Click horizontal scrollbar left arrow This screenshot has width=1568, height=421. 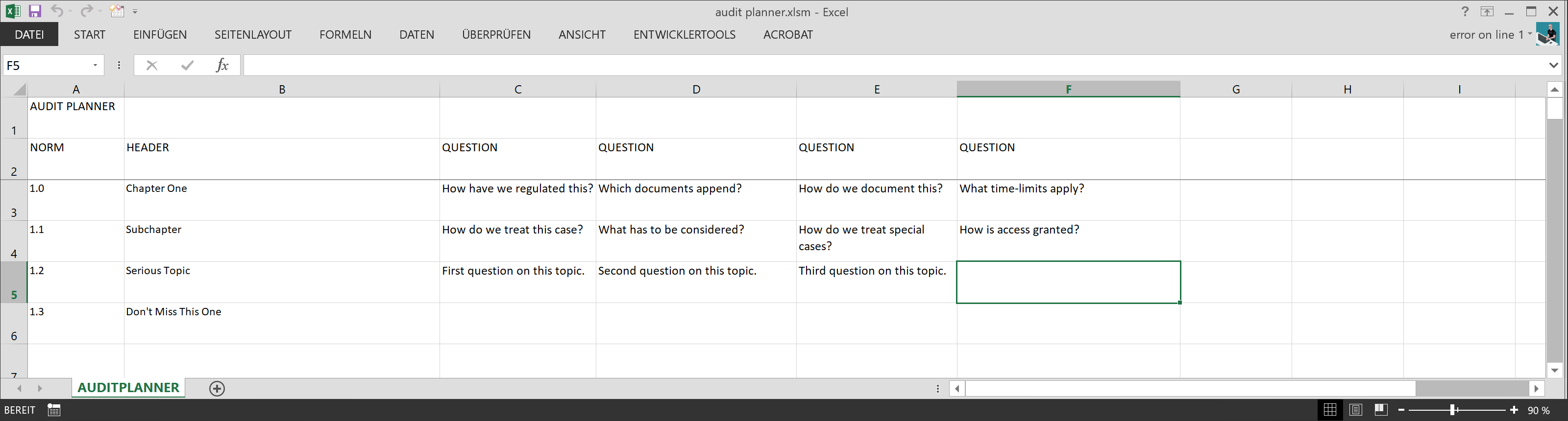click(x=957, y=388)
